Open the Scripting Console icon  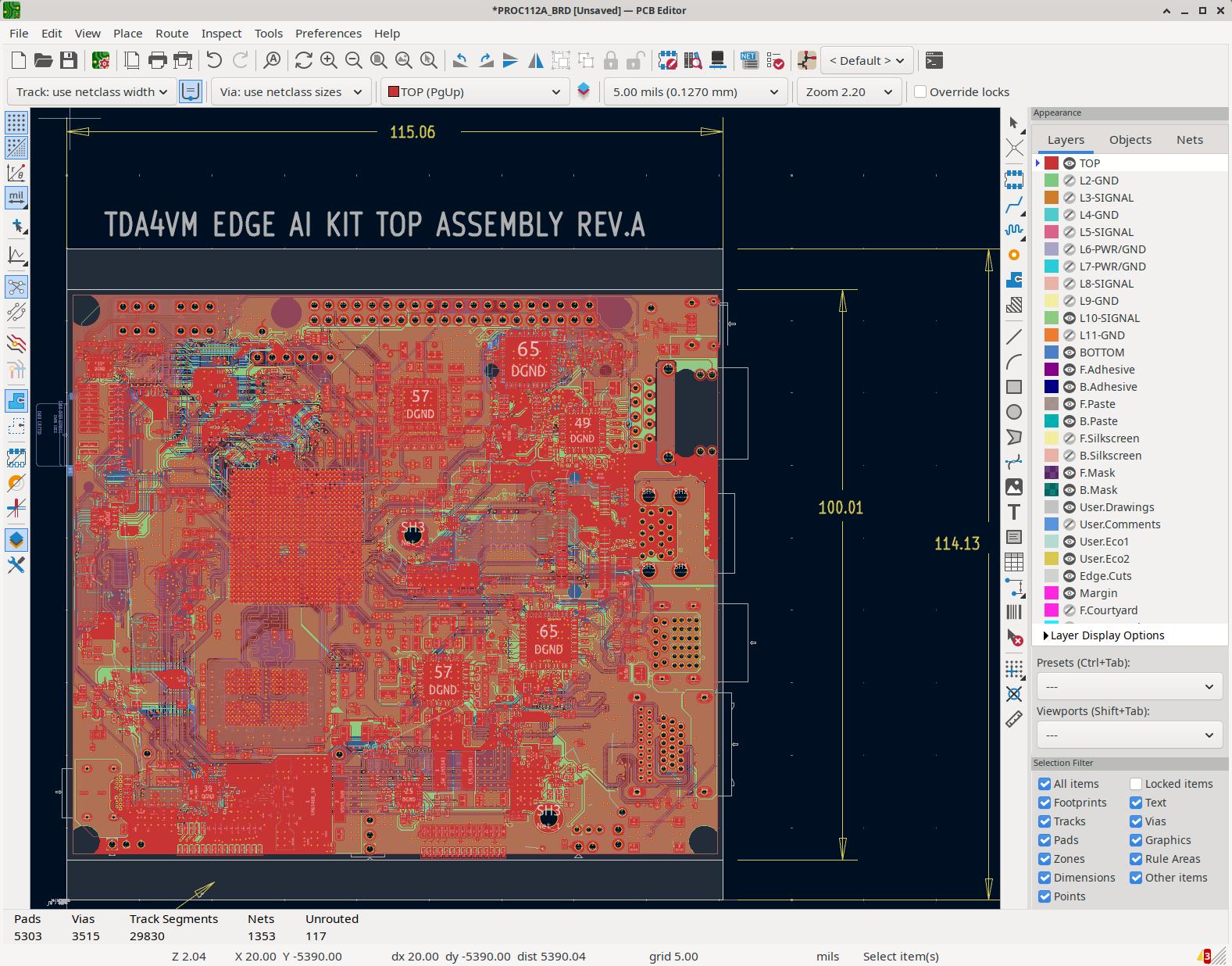pos(934,60)
